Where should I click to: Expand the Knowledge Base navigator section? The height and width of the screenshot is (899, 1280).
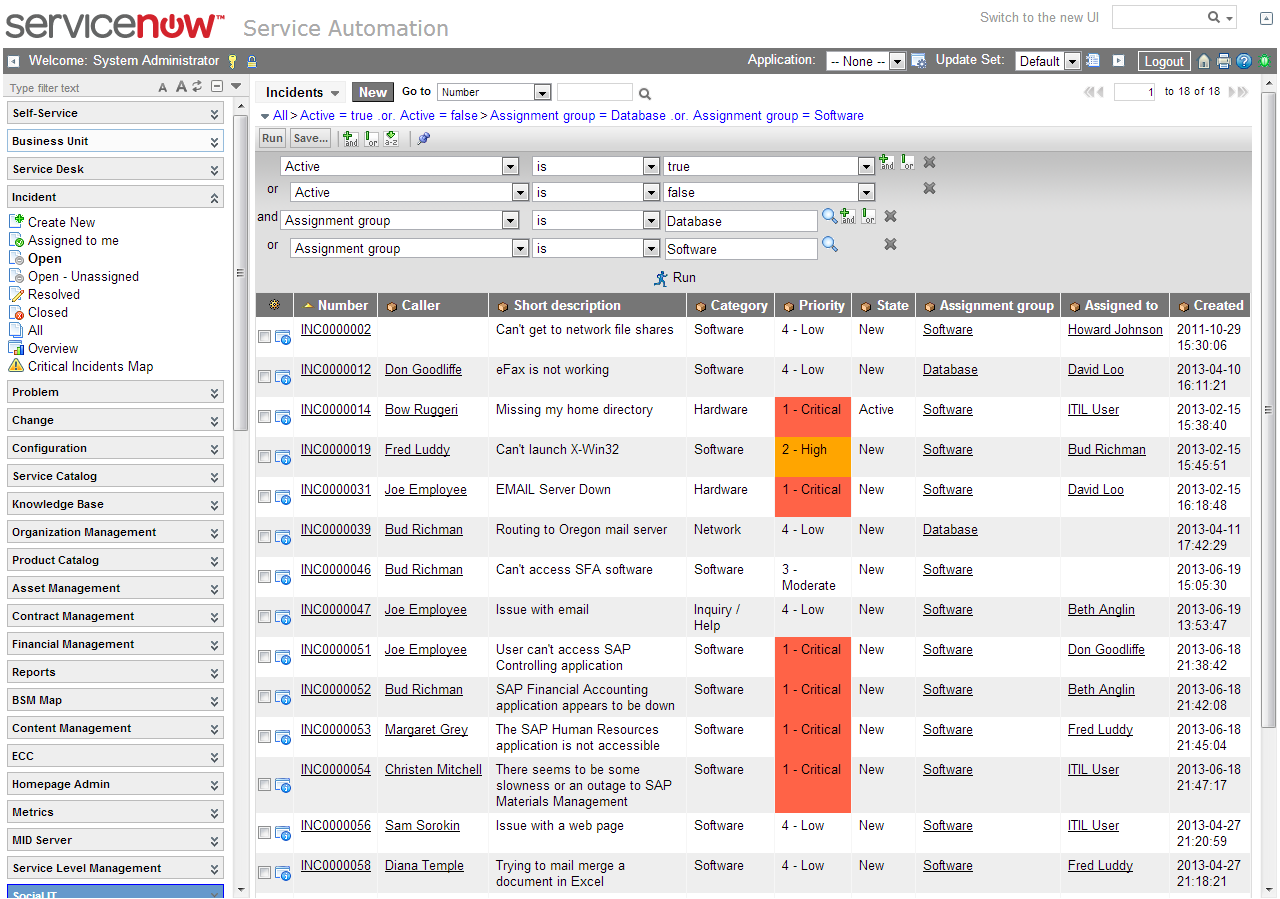(115, 504)
